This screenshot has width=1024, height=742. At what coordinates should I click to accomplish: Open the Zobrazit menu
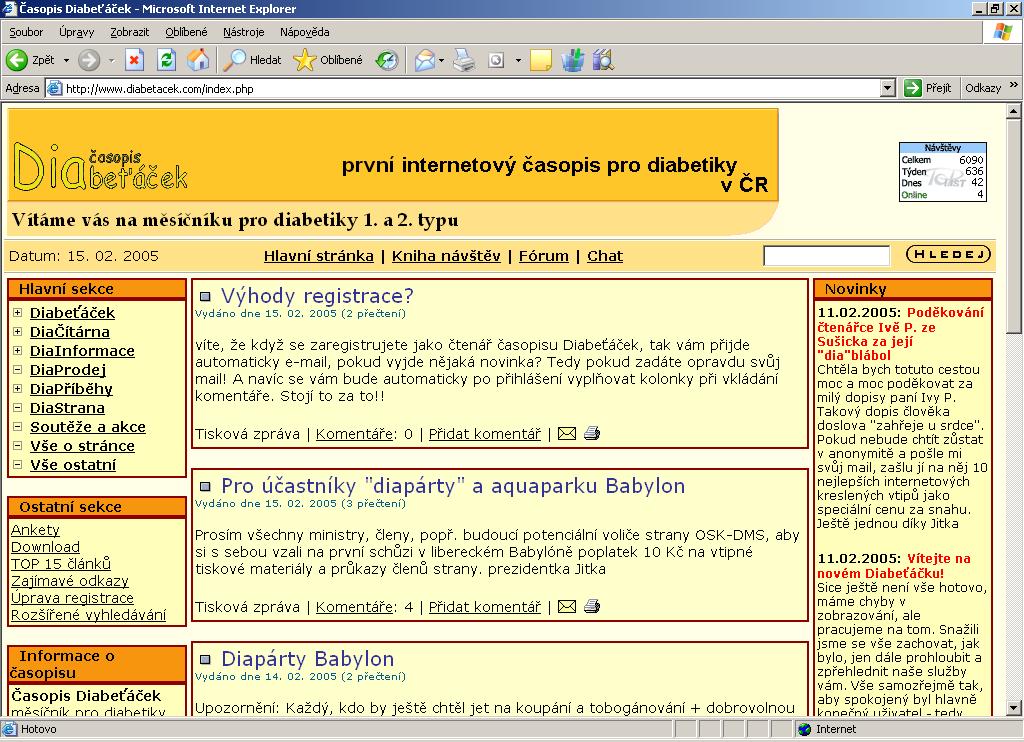click(129, 32)
